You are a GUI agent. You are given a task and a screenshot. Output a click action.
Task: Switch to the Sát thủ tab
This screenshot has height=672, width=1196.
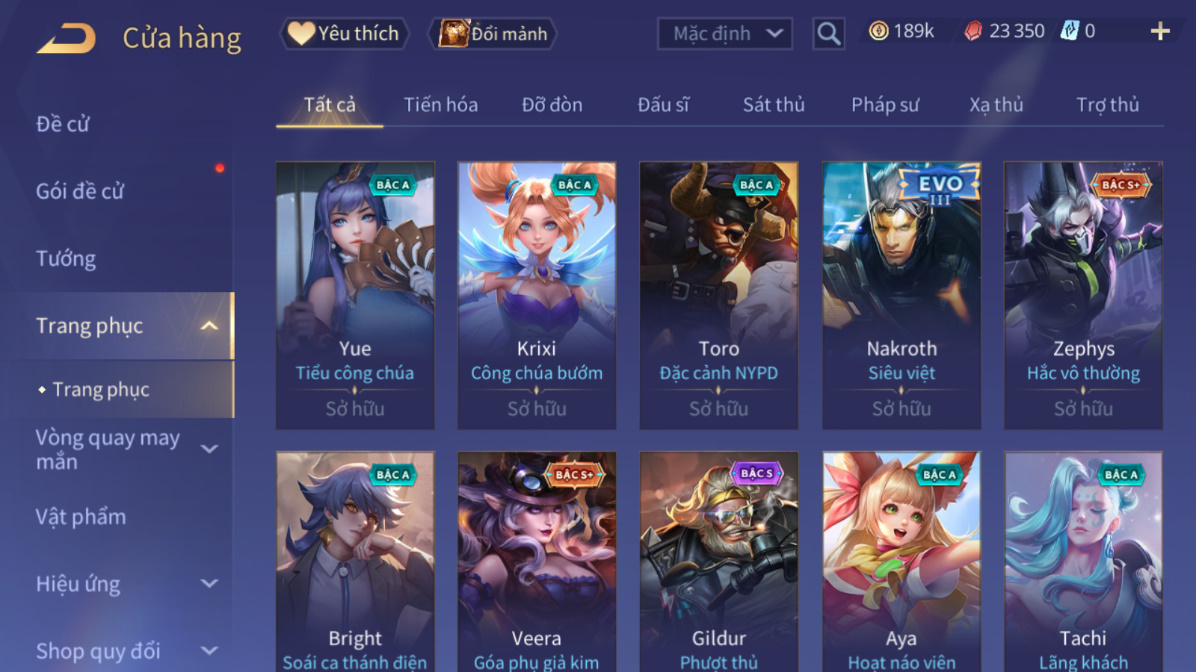pos(773,104)
